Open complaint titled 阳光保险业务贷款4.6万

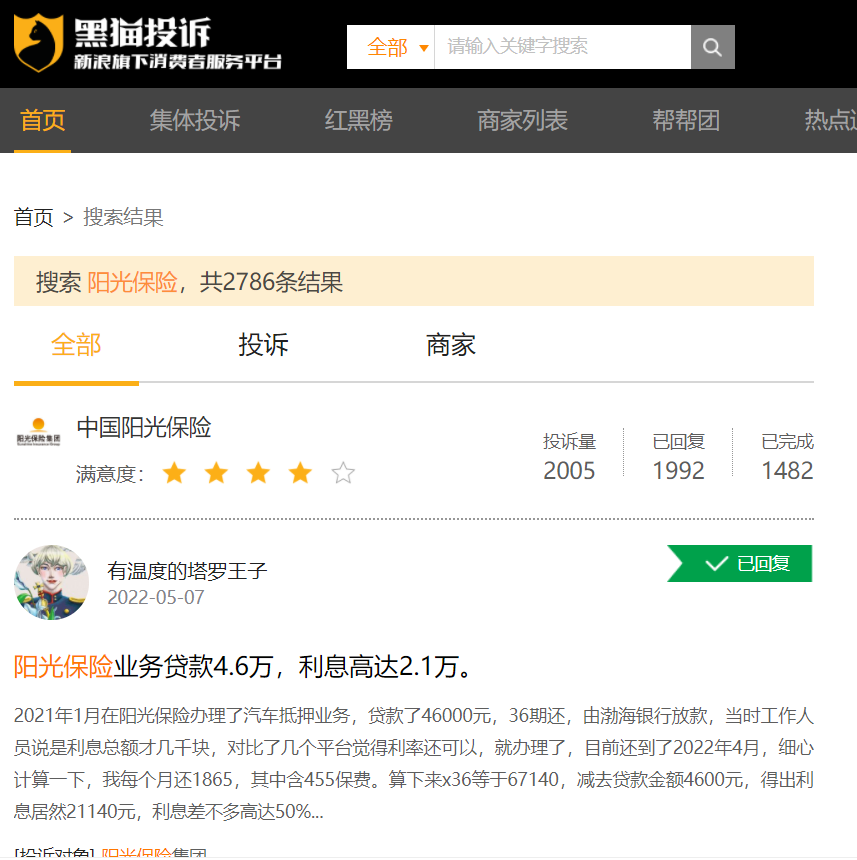click(242, 667)
